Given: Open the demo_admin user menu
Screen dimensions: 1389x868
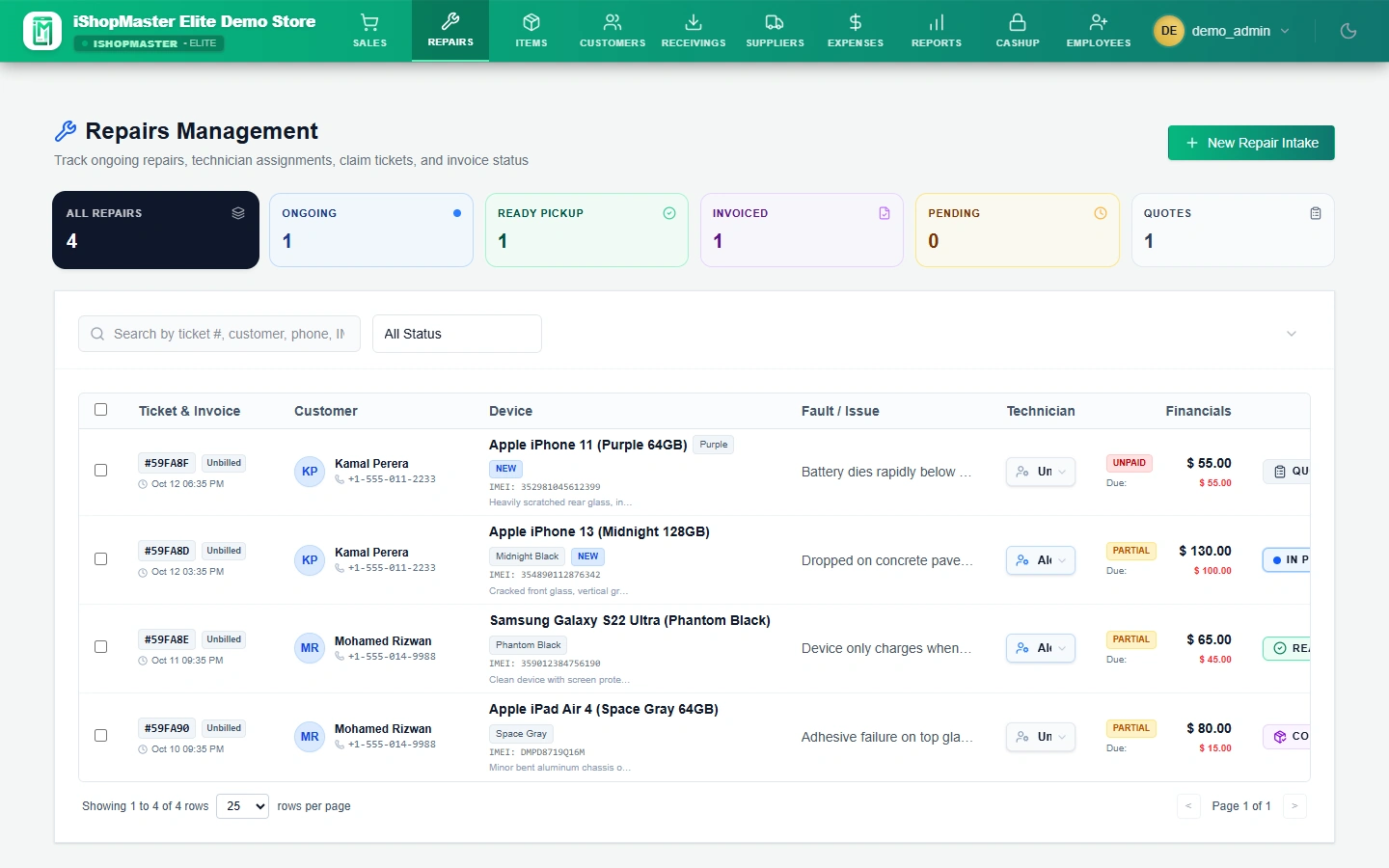Looking at the screenshot, I should [1222, 31].
